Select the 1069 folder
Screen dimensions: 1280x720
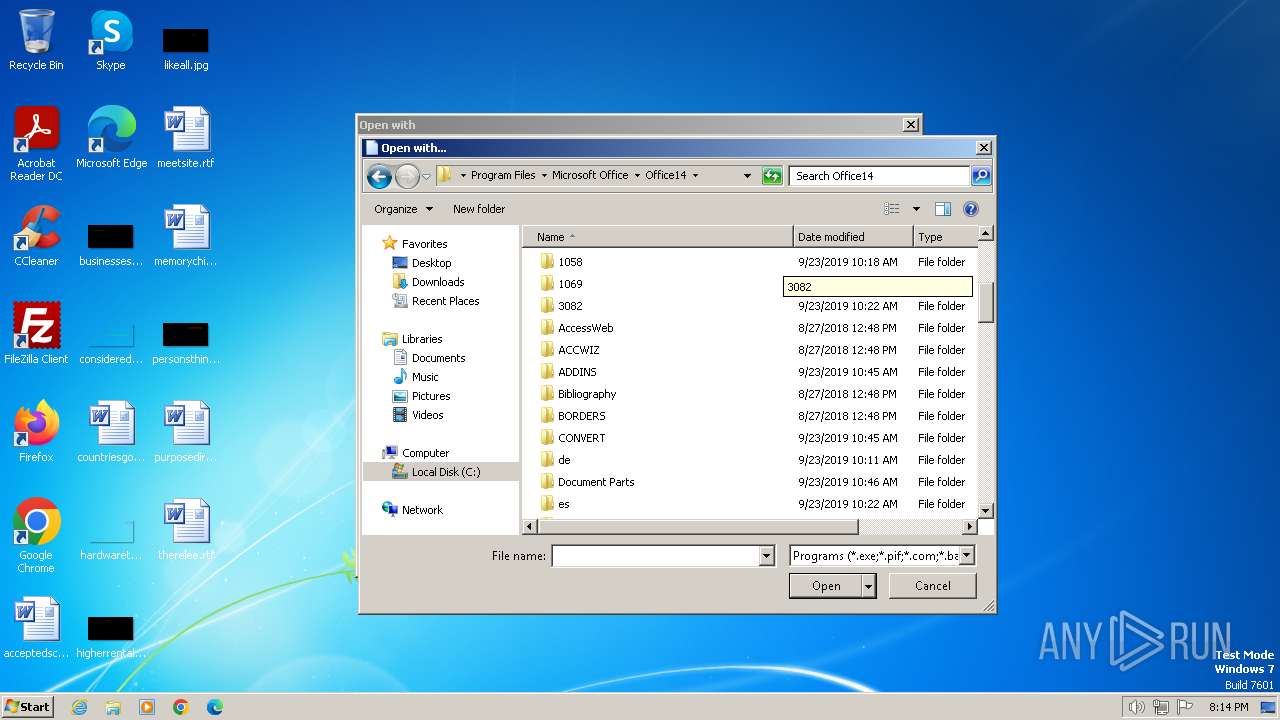pyautogui.click(x=570, y=284)
